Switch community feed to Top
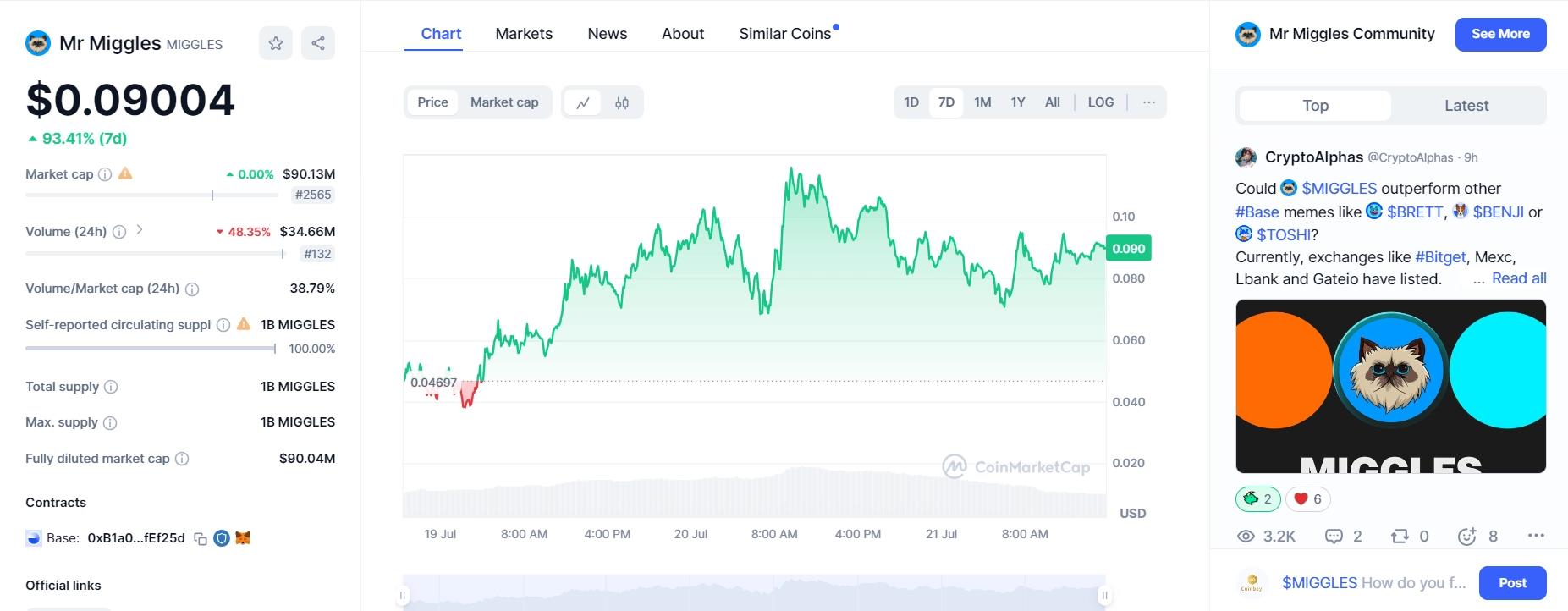The height and width of the screenshot is (611, 1568). tap(1315, 106)
